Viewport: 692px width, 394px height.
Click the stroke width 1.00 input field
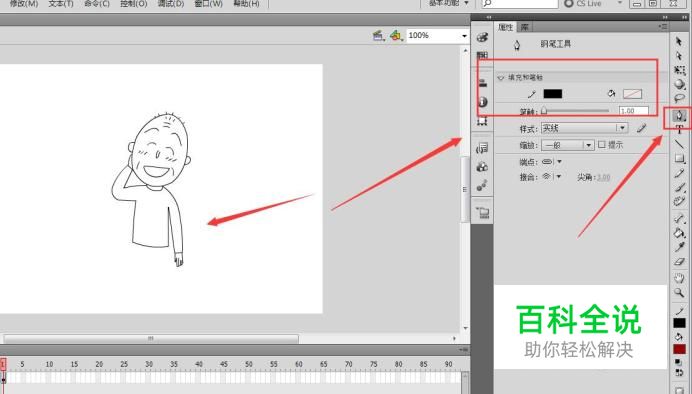634,111
